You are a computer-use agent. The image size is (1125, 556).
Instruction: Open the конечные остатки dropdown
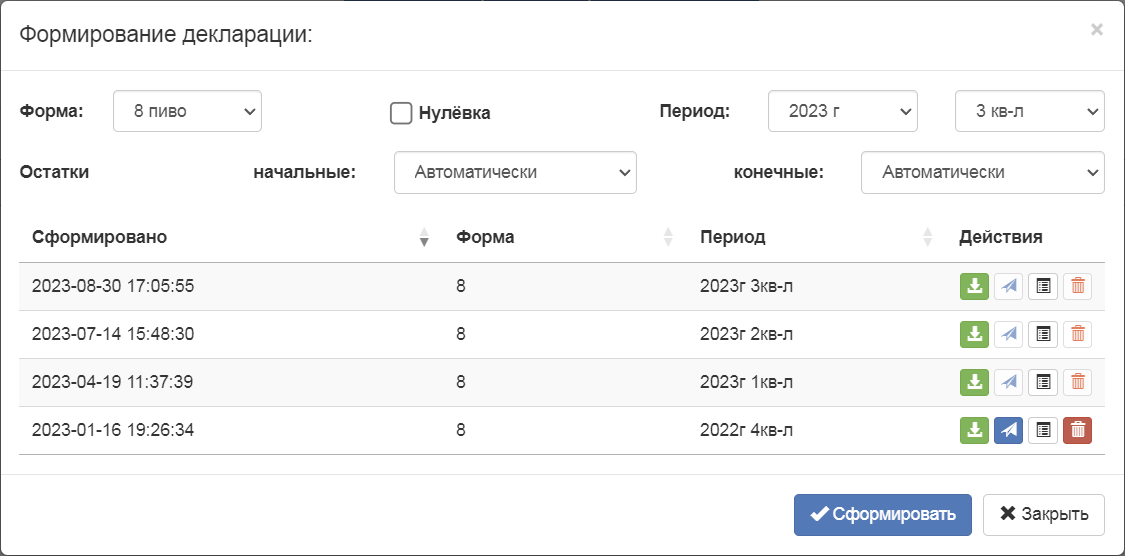982,172
